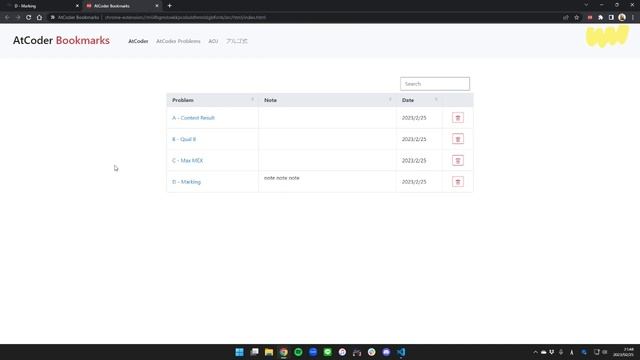Viewport: 640px width, 360px height.
Task: Open the Chrome profile avatar
Action: (622, 18)
